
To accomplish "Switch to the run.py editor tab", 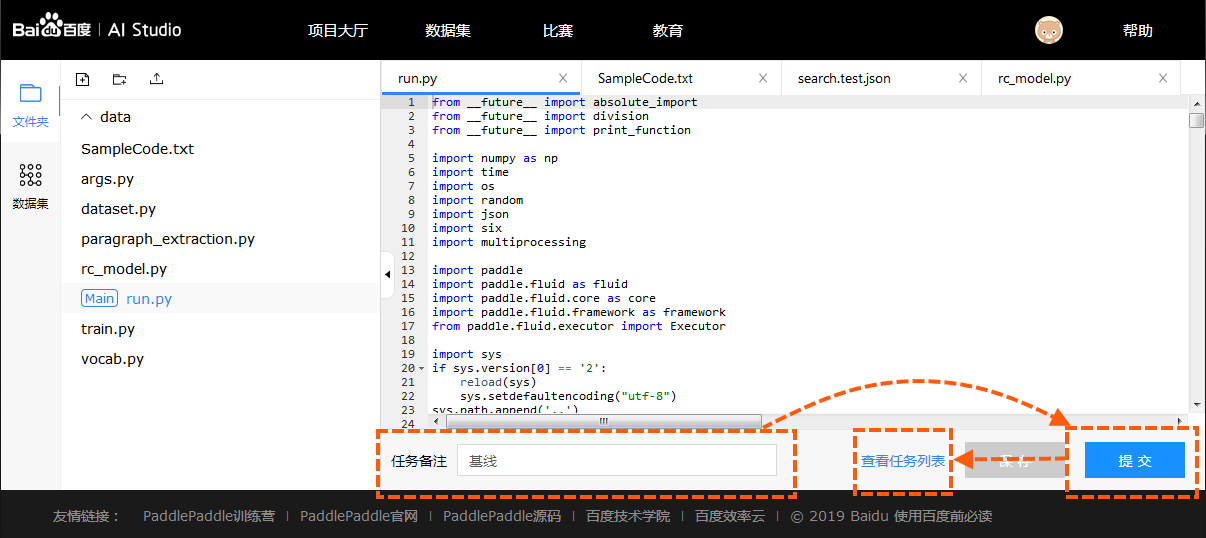I will [x=481, y=78].
